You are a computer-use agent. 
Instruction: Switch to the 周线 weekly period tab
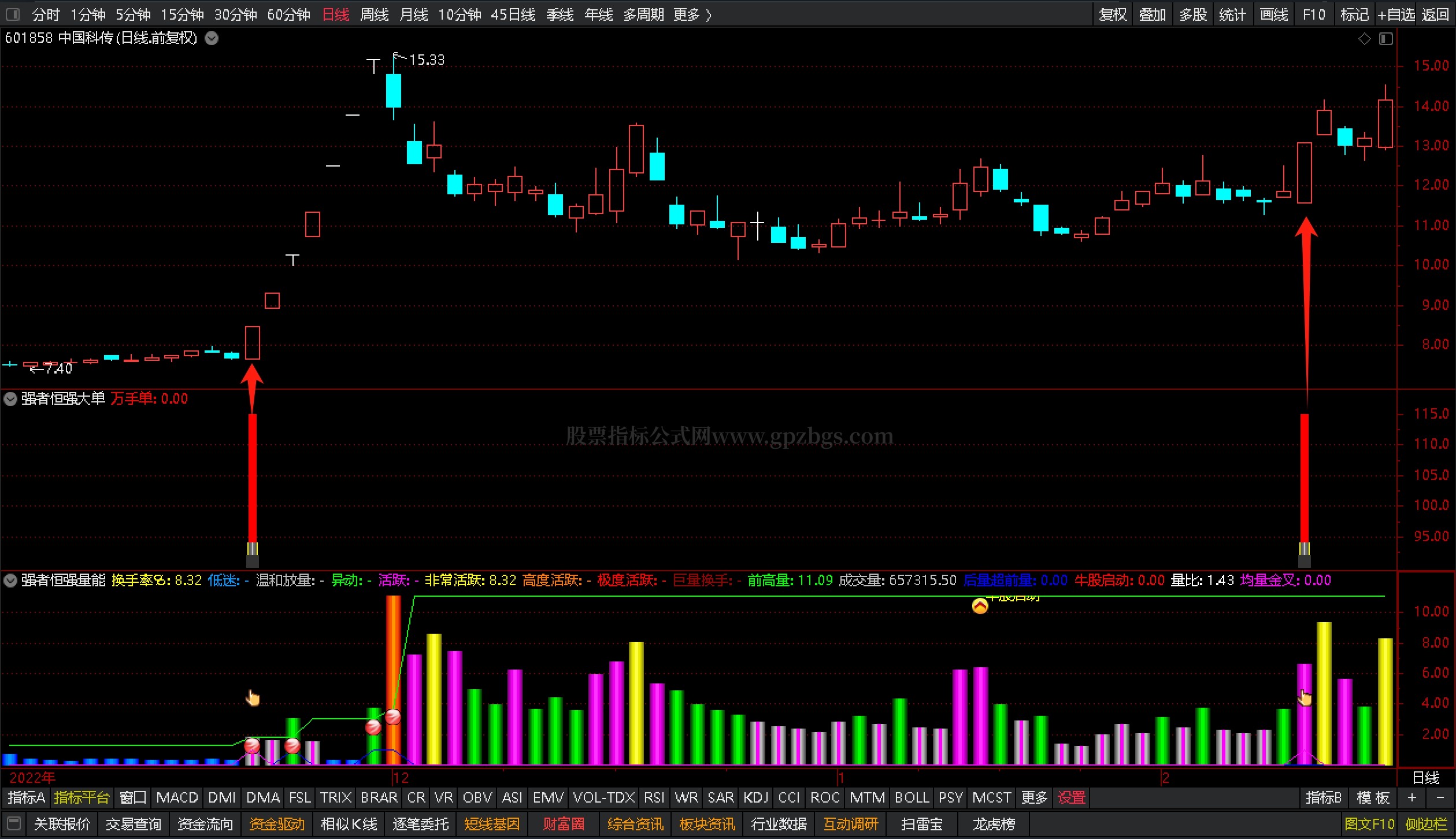pos(374,14)
